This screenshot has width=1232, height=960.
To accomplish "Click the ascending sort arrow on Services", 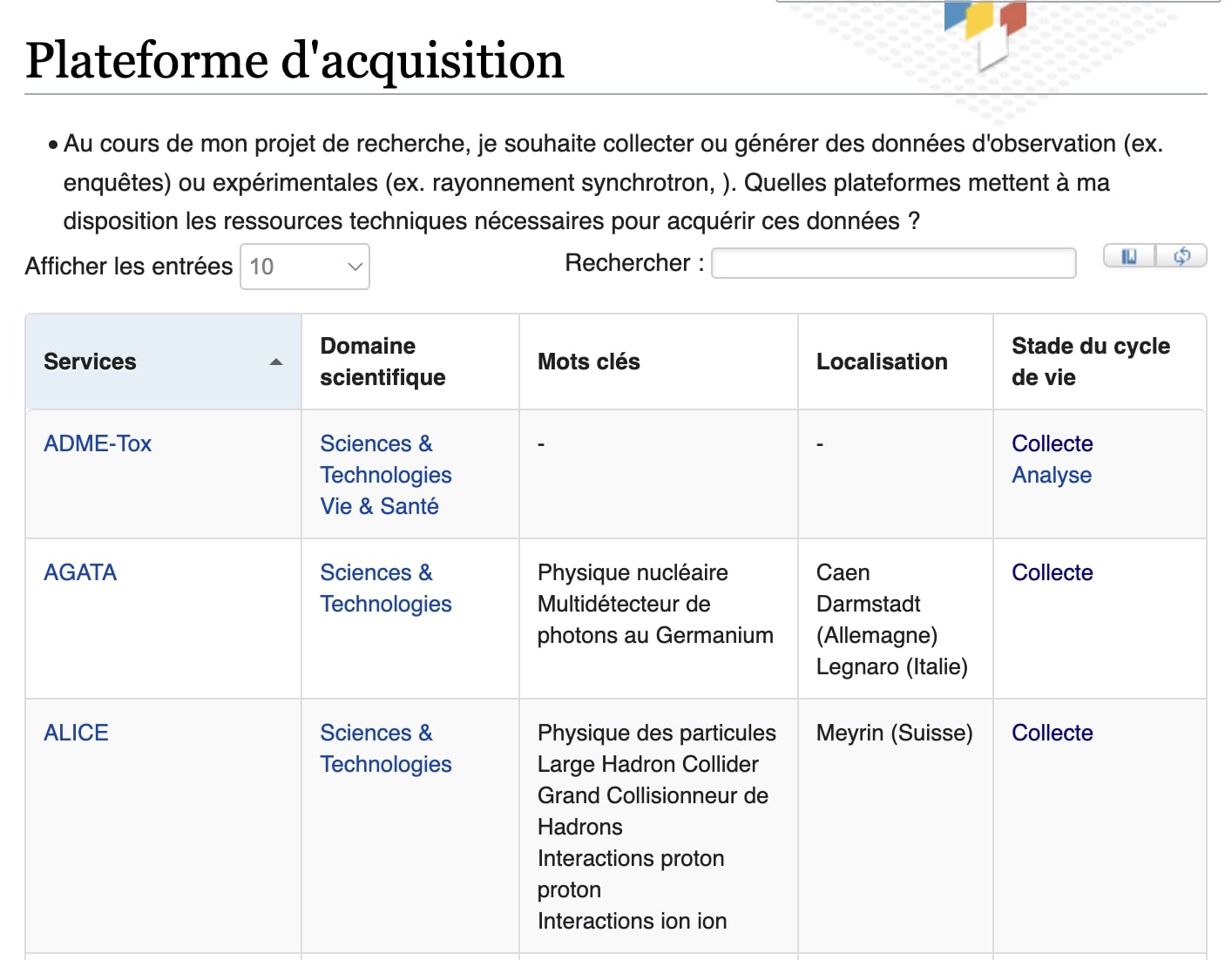I will [276, 362].
